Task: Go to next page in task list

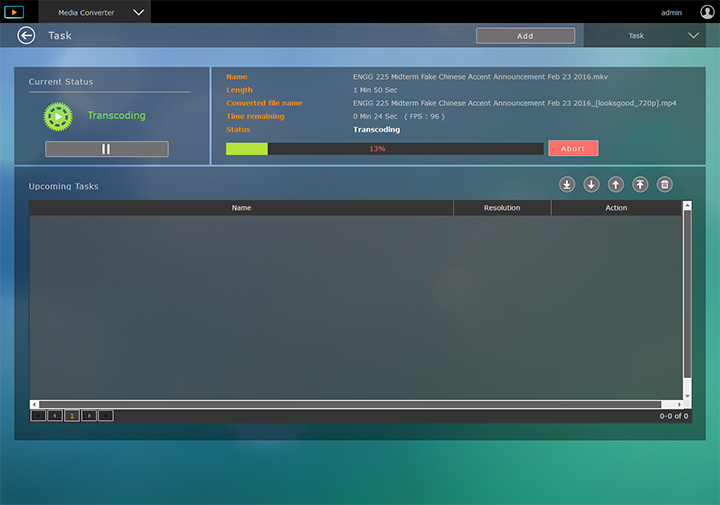Action: point(89,415)
